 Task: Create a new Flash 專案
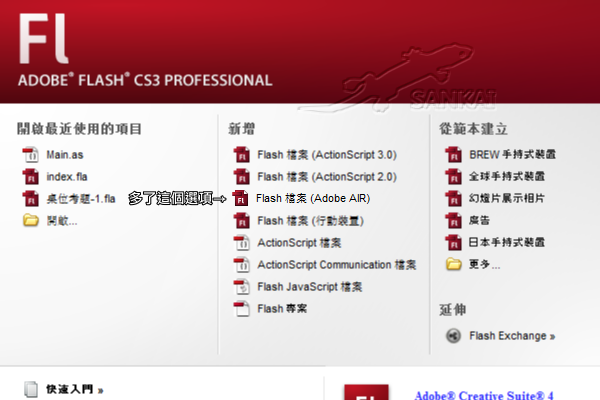click(x=282, y=309)
